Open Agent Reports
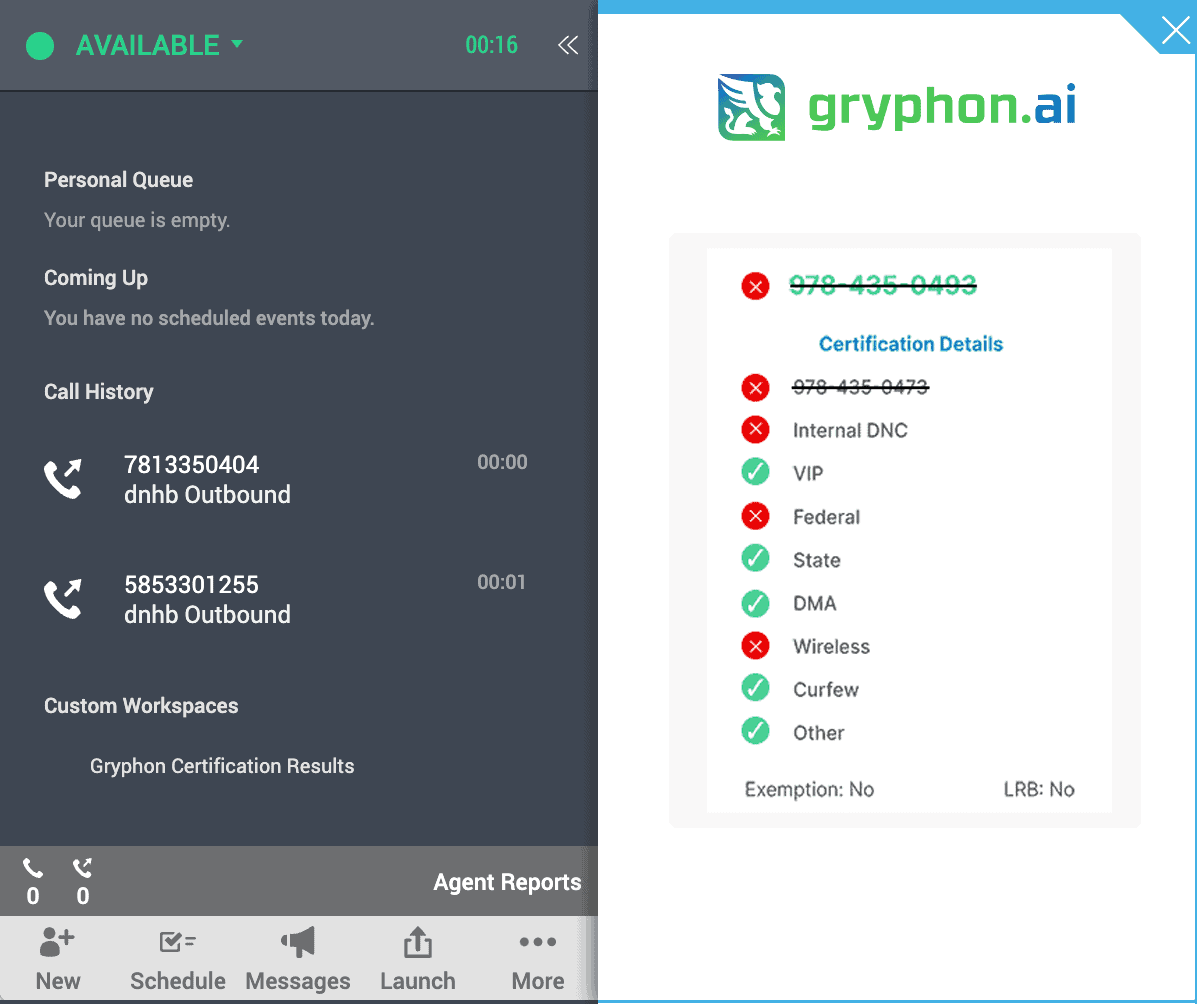The image size is (1197, 1004). pyautogui.click(x=507, y=882)
